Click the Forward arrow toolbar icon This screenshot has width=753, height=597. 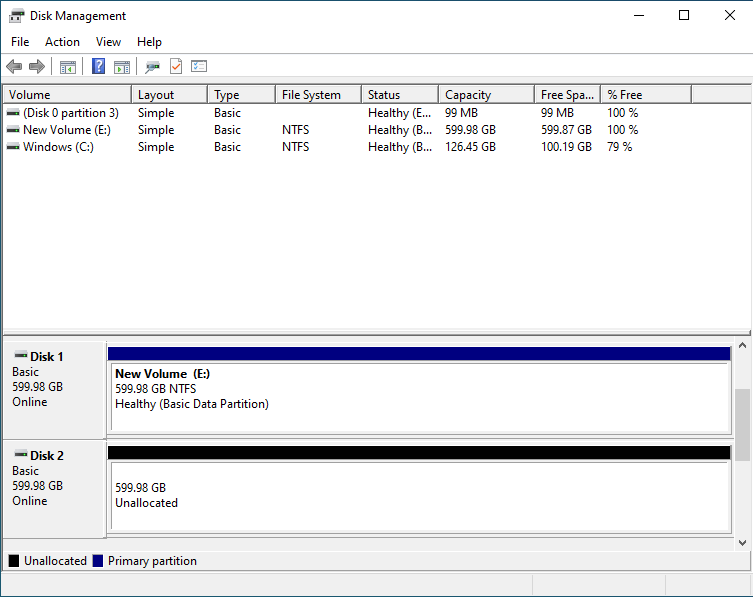click(x=36, y=66)
